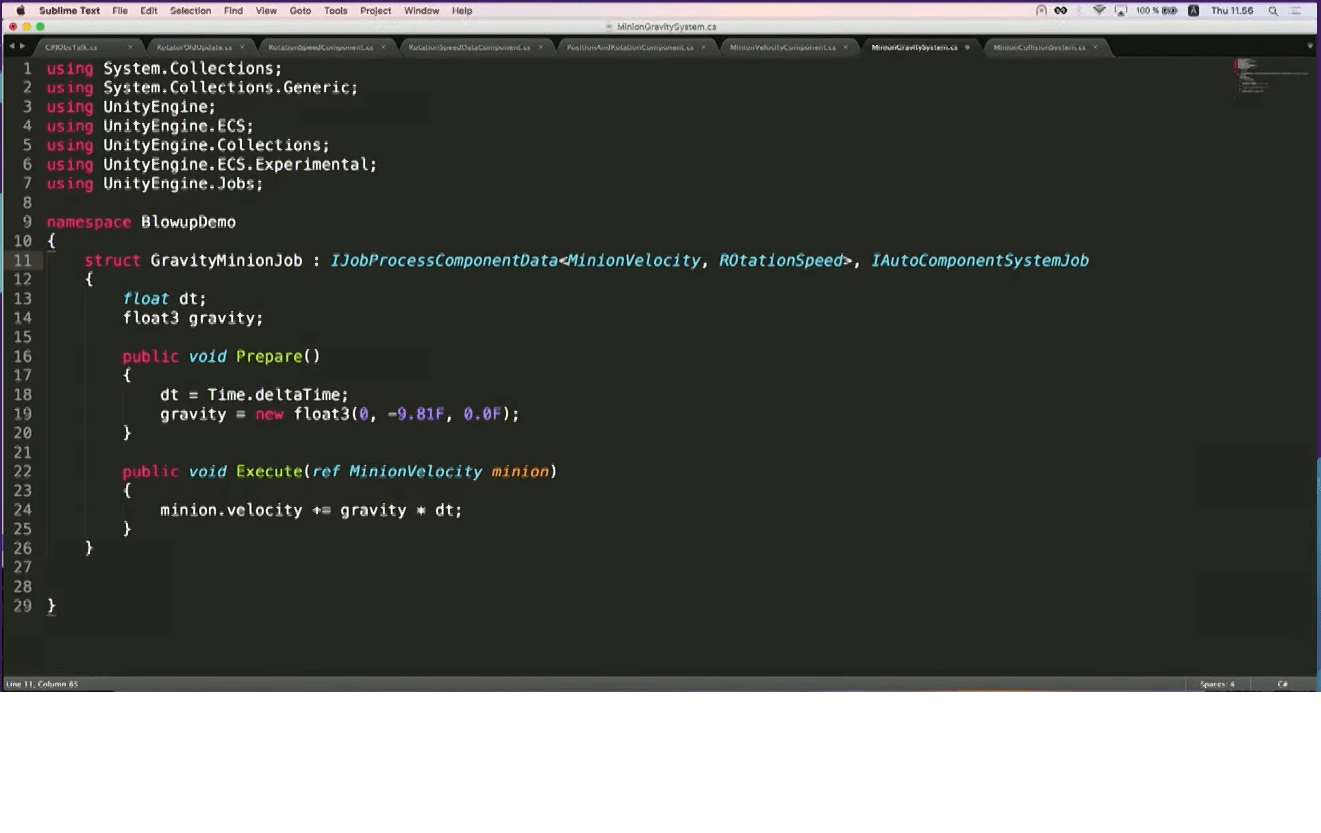Viewport: 1321px width, 833px height.
Task: Click 'UnityEngine.Jobs' on line 7
Action: coord(179,184)
